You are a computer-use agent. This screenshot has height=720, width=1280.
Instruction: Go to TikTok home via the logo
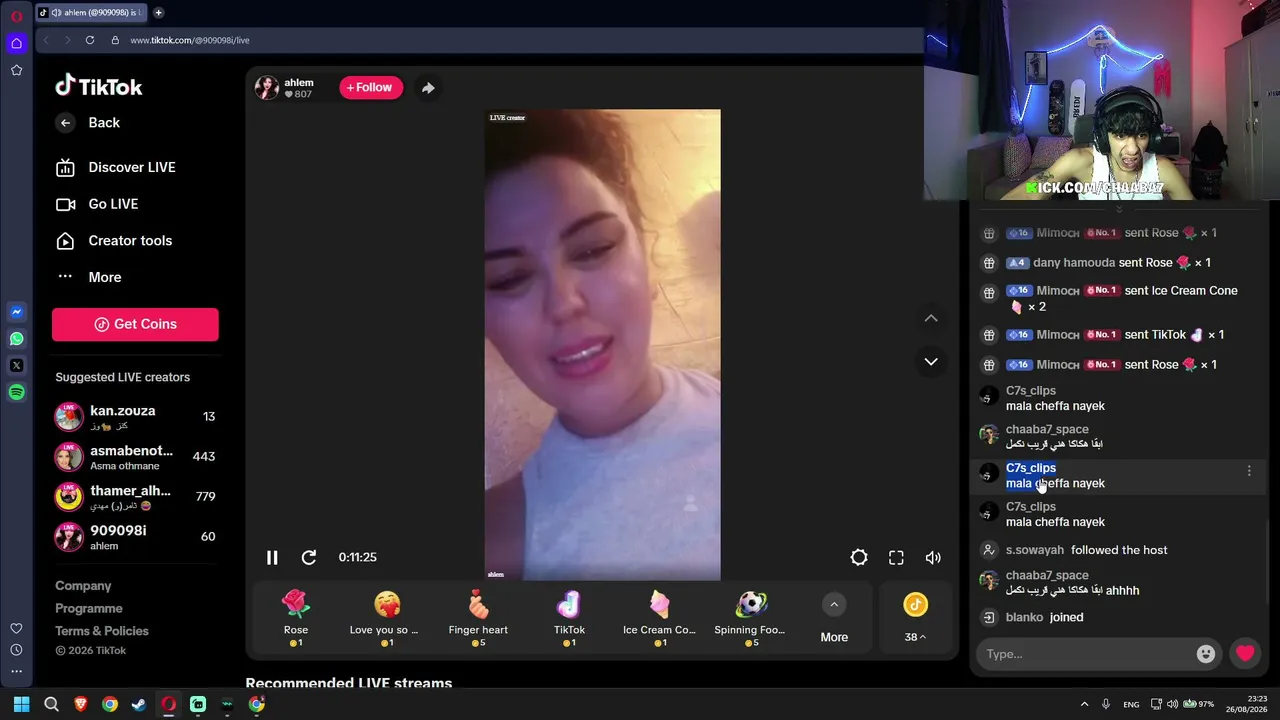[99, 86]
